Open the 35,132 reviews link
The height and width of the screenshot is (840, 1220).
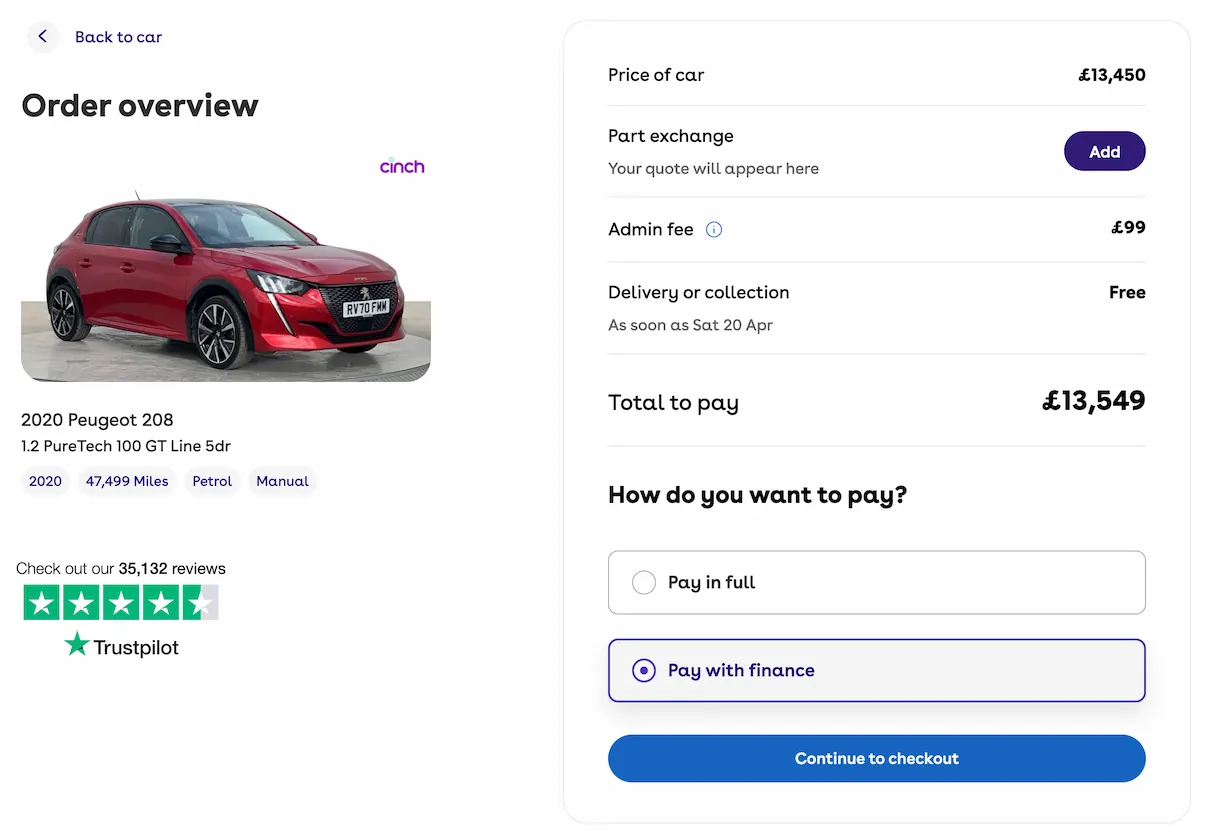click(172, 569)
